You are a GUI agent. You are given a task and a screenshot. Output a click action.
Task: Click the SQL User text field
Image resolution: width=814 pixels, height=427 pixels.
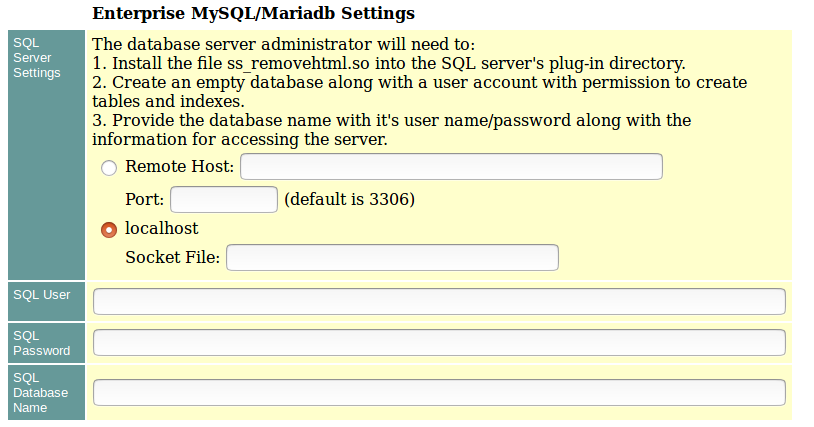pyautogui.click(x=439, y=302)
